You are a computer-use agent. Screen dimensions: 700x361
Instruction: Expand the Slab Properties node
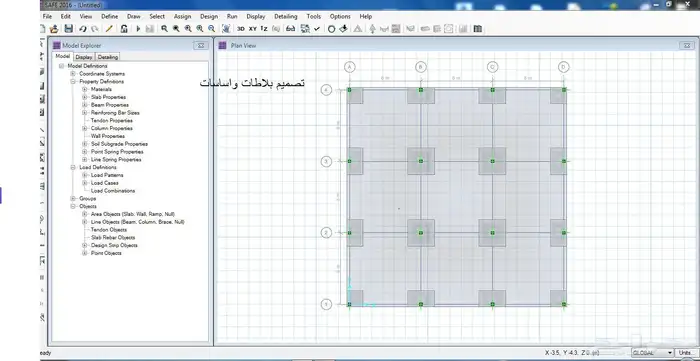(x=84, y=97)
